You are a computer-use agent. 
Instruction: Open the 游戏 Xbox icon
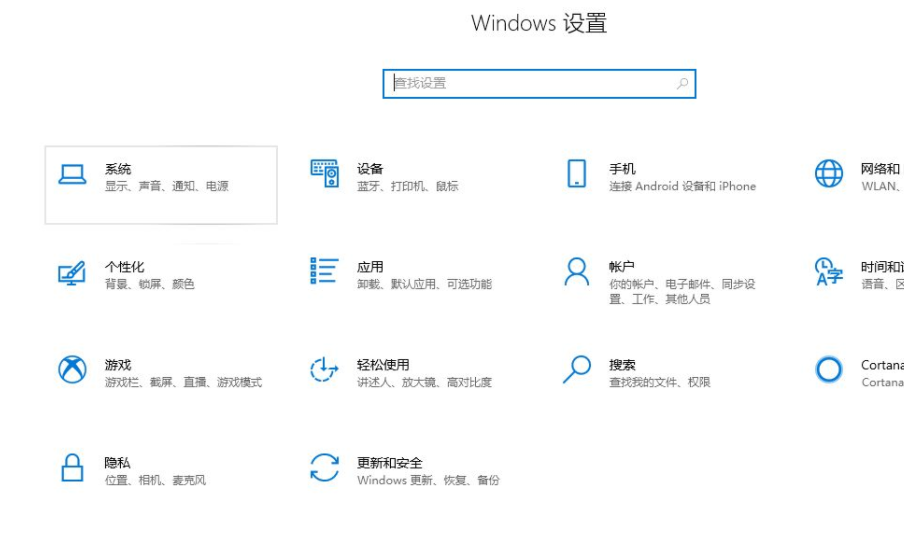[72, 369]
